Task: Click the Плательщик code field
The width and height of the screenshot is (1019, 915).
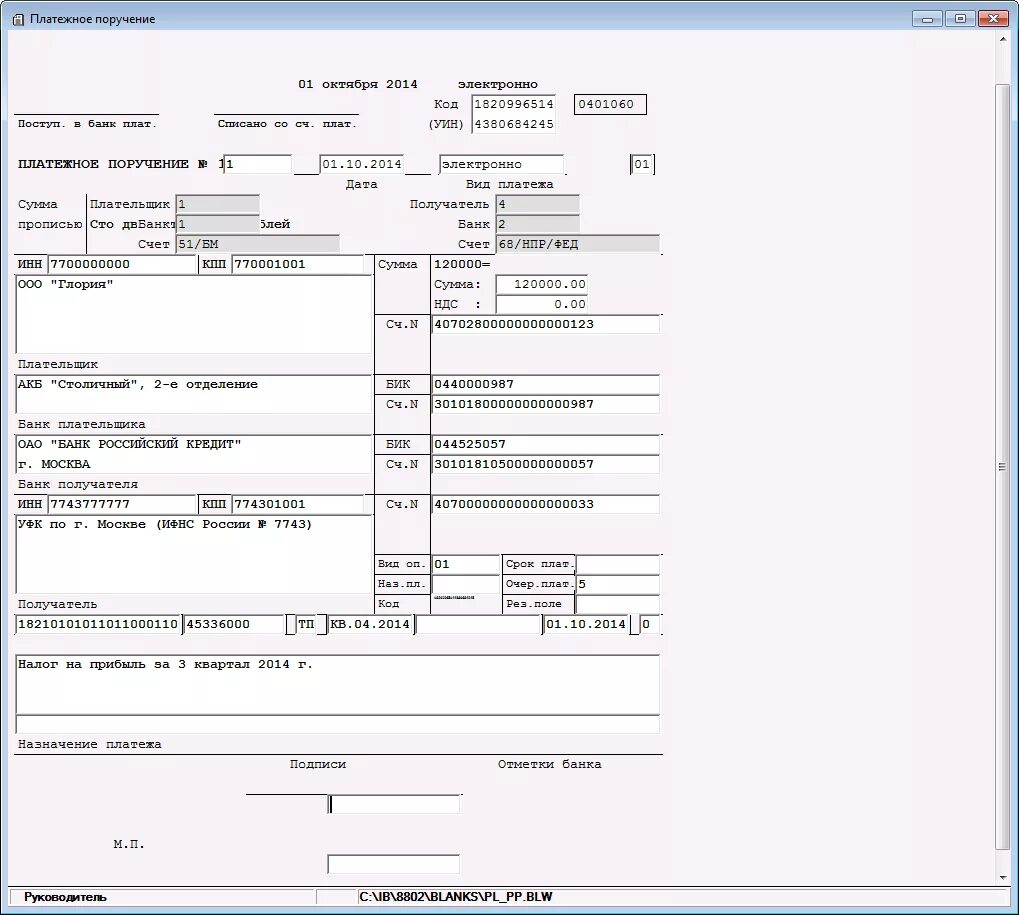Action: click(218, 204)
